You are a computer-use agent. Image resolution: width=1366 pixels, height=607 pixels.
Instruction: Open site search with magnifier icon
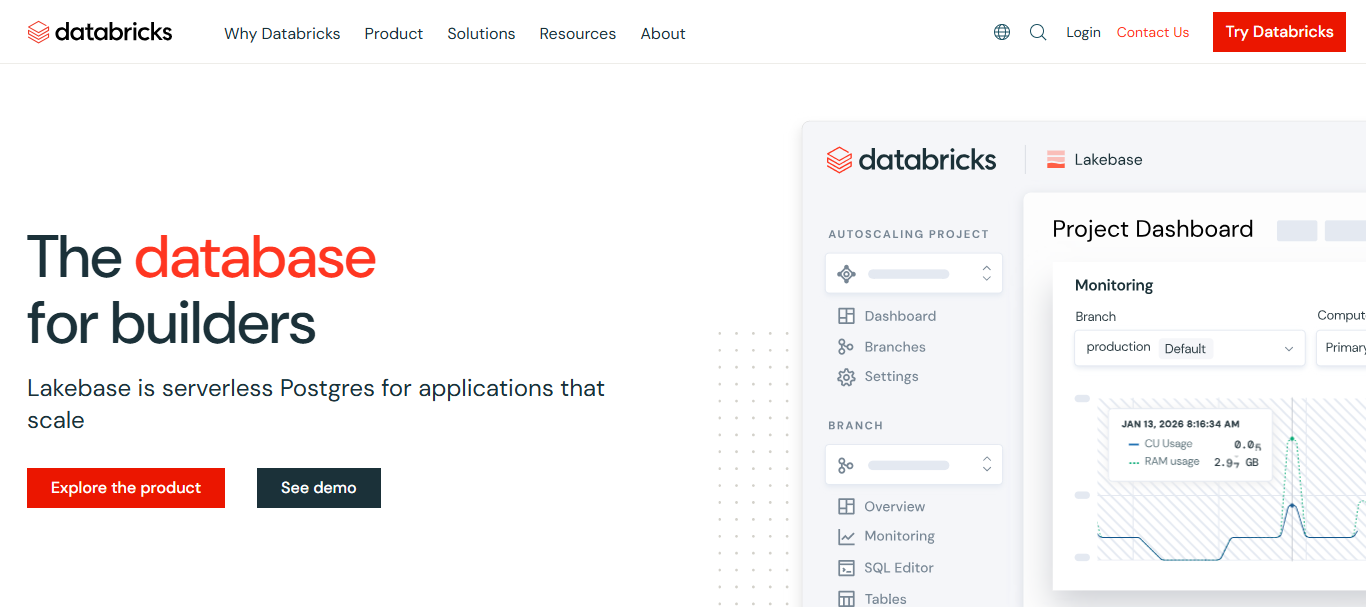point(1038,32)
